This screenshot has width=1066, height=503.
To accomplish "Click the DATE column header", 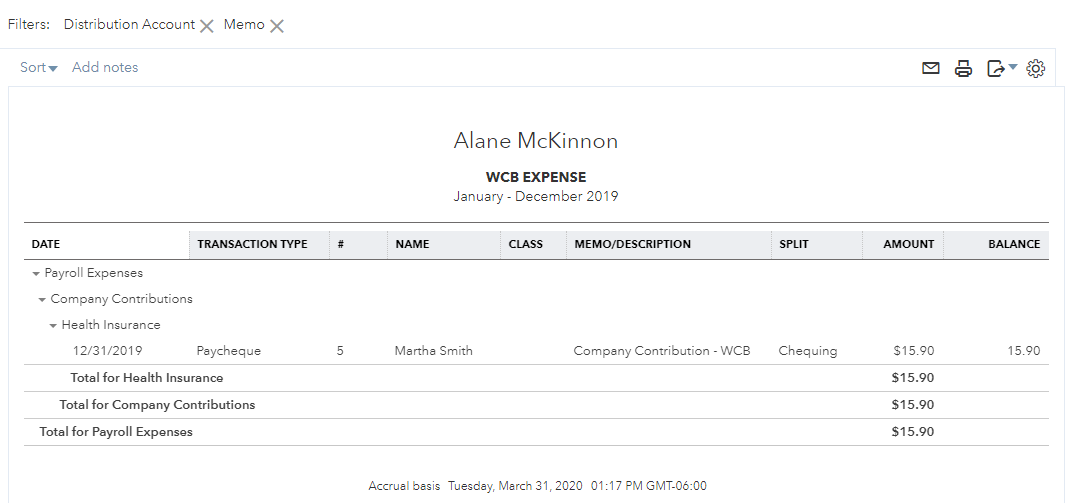I will [46, 244].
